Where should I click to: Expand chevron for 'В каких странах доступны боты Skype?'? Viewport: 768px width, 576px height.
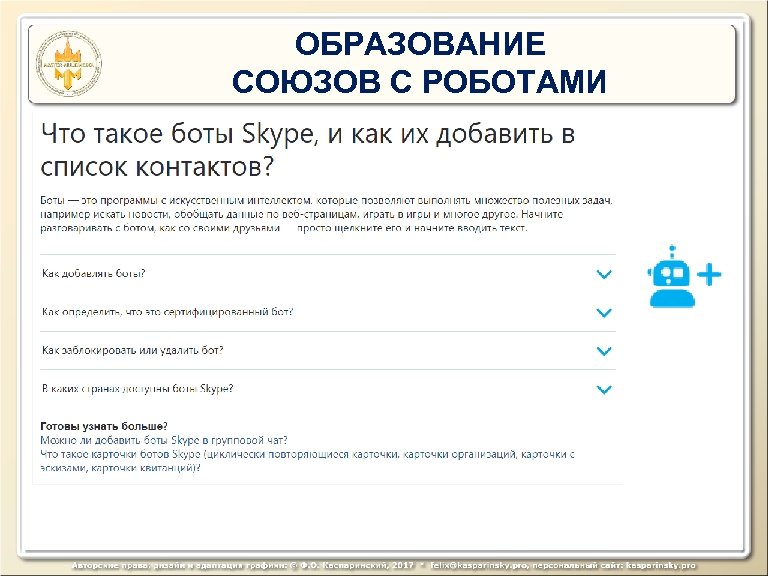click(604, 390)
